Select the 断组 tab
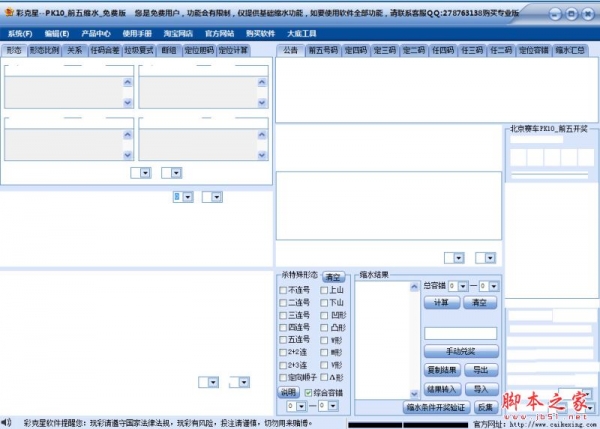The width and height of the screenshot is (600, 429). coord(169,50)
